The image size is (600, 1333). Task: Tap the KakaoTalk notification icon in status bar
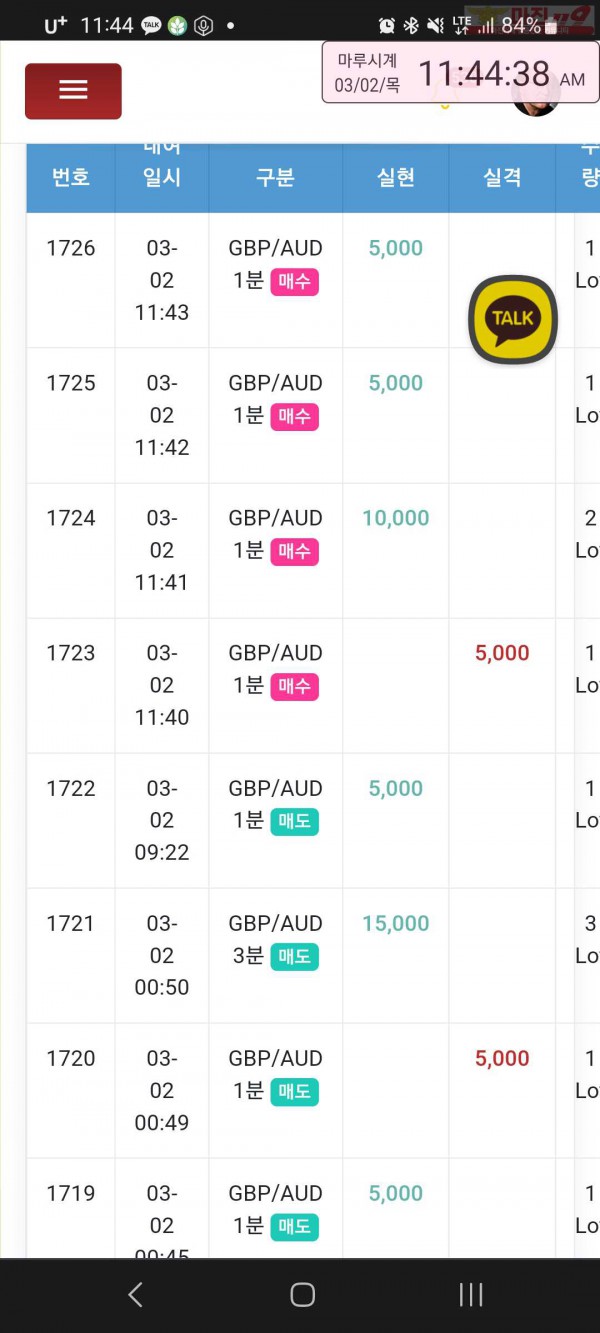point(151,25)
